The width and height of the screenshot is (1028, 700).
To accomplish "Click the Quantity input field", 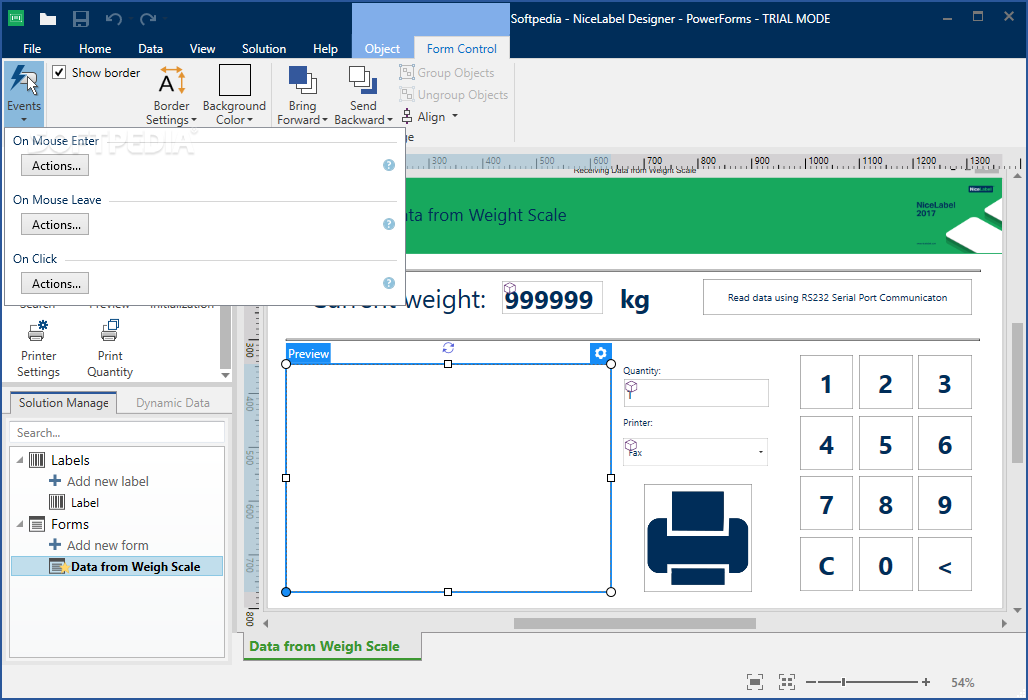I will tap(696, 393).
